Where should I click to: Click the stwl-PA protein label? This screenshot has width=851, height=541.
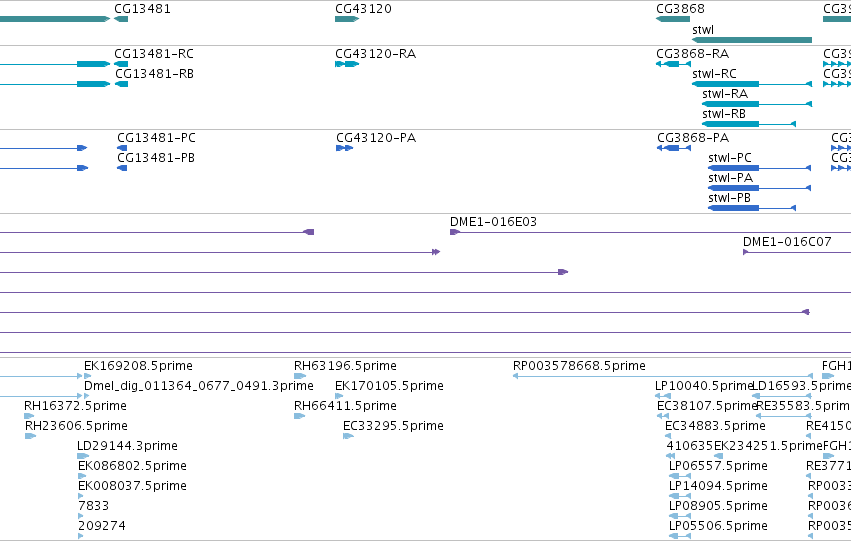point(730,178)
